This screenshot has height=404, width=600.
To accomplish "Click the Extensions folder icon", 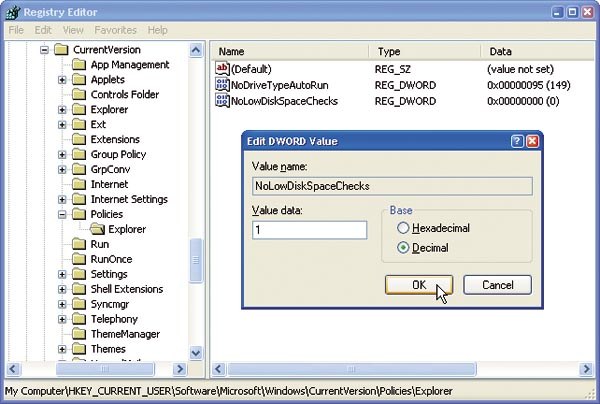I will click(x=79, y=139).
